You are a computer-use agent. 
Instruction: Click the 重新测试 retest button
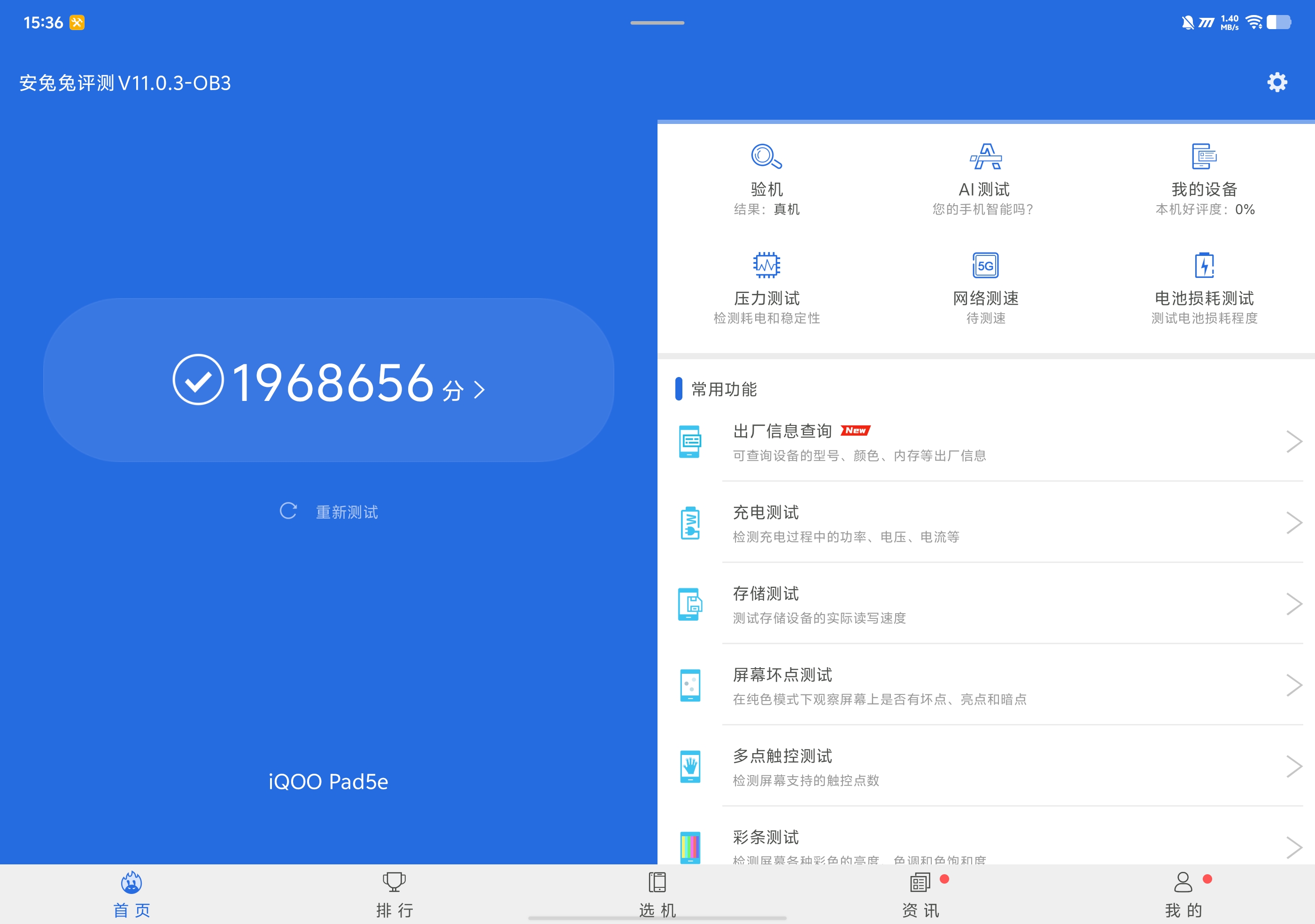pos(329,512)
